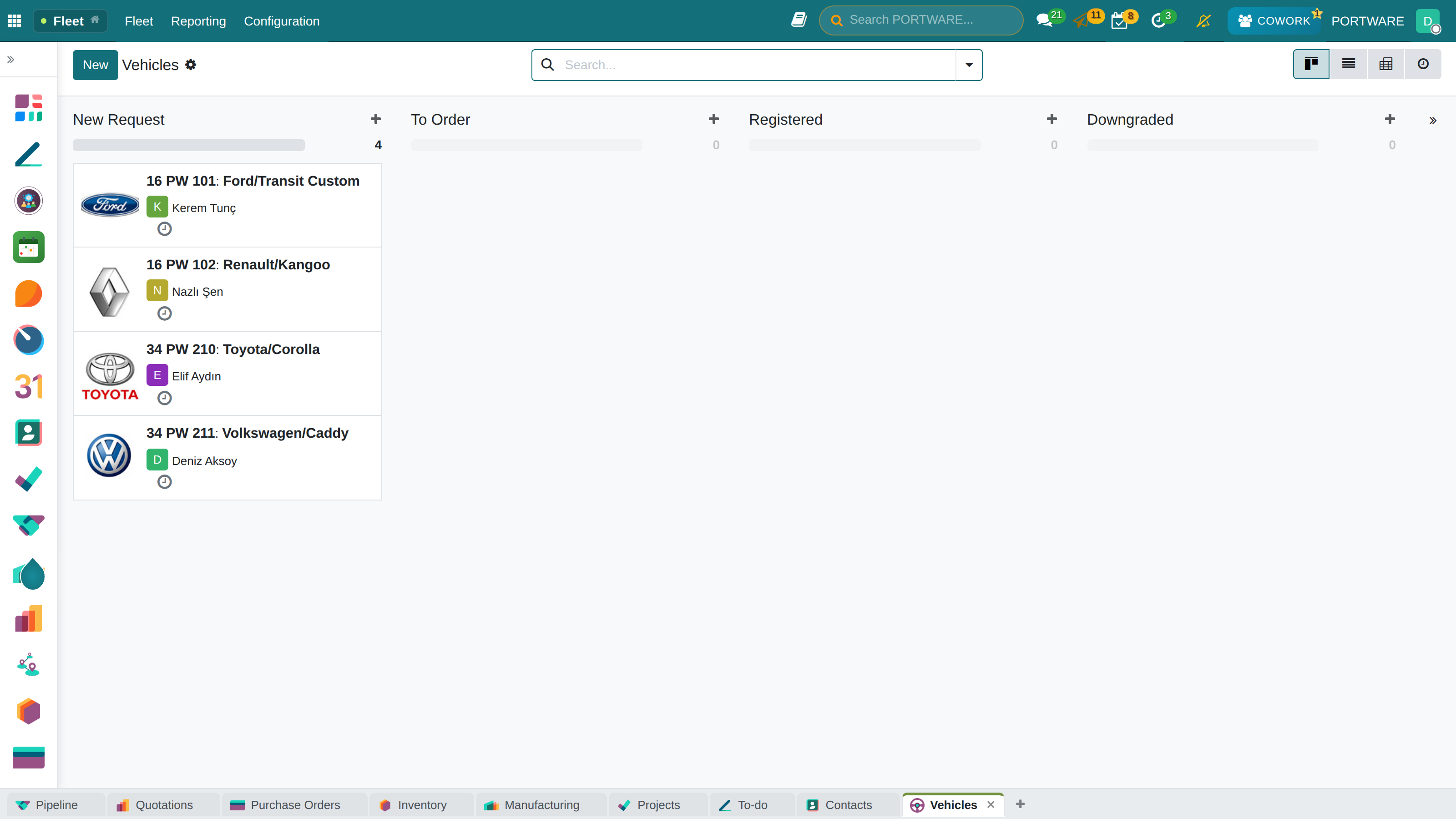Open the Activity view clock icon
Viewport: 1456px width, 819px height.
(x=1423, y=65)
